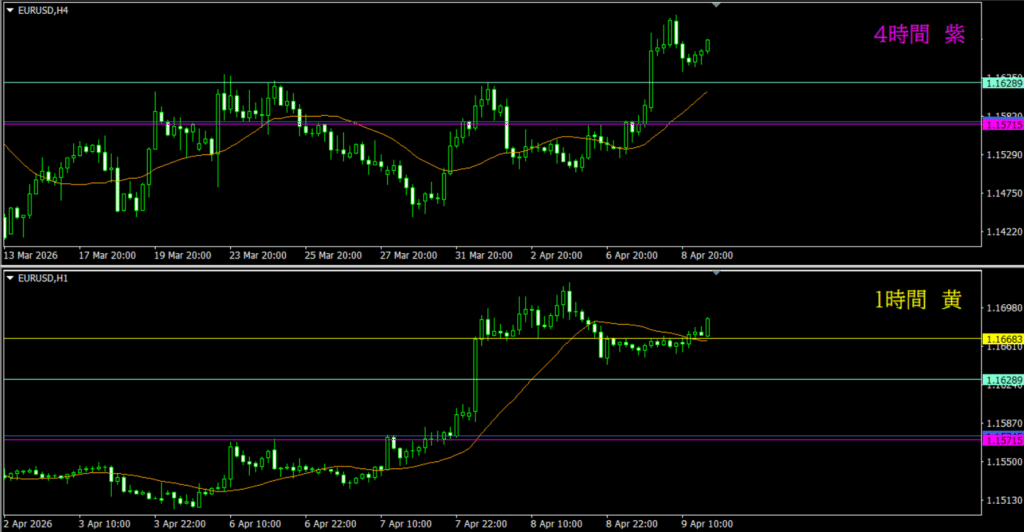Click the triangle icon beside EURUSD,H4 title
This screenshot has width=1024, height=532.
[9, 10]
